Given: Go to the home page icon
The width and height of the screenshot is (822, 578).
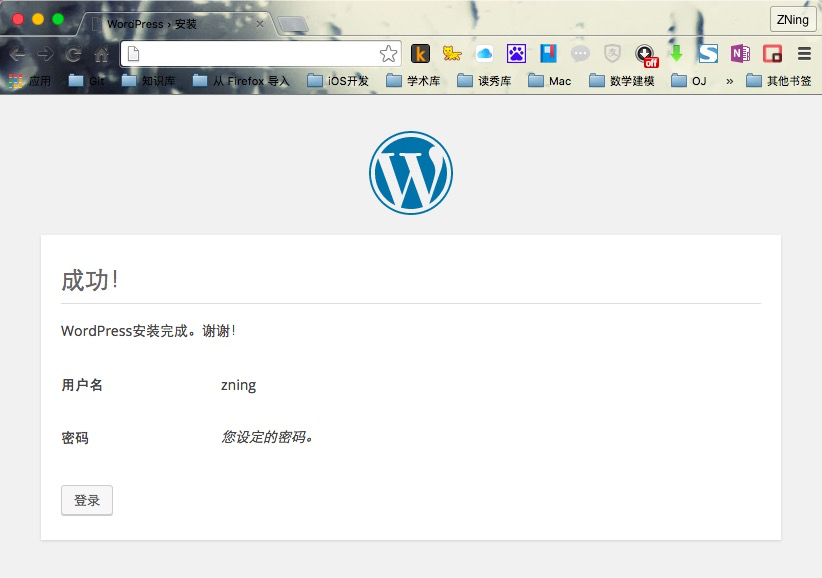Looking at the screenshot, I should (101, 54).
